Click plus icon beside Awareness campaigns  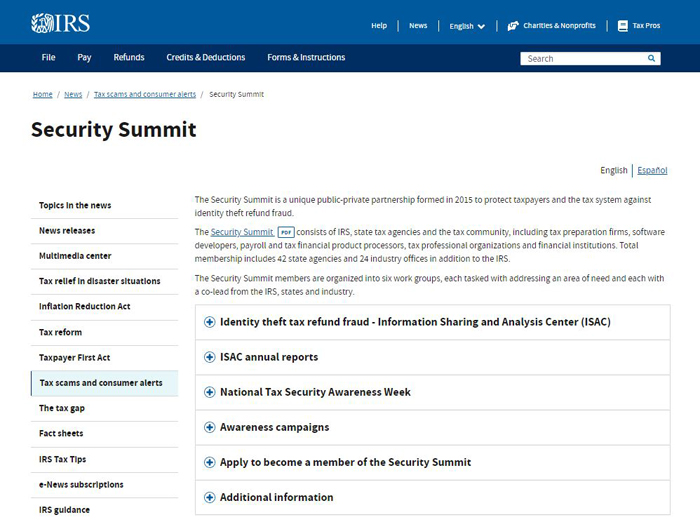click(209, 427)
